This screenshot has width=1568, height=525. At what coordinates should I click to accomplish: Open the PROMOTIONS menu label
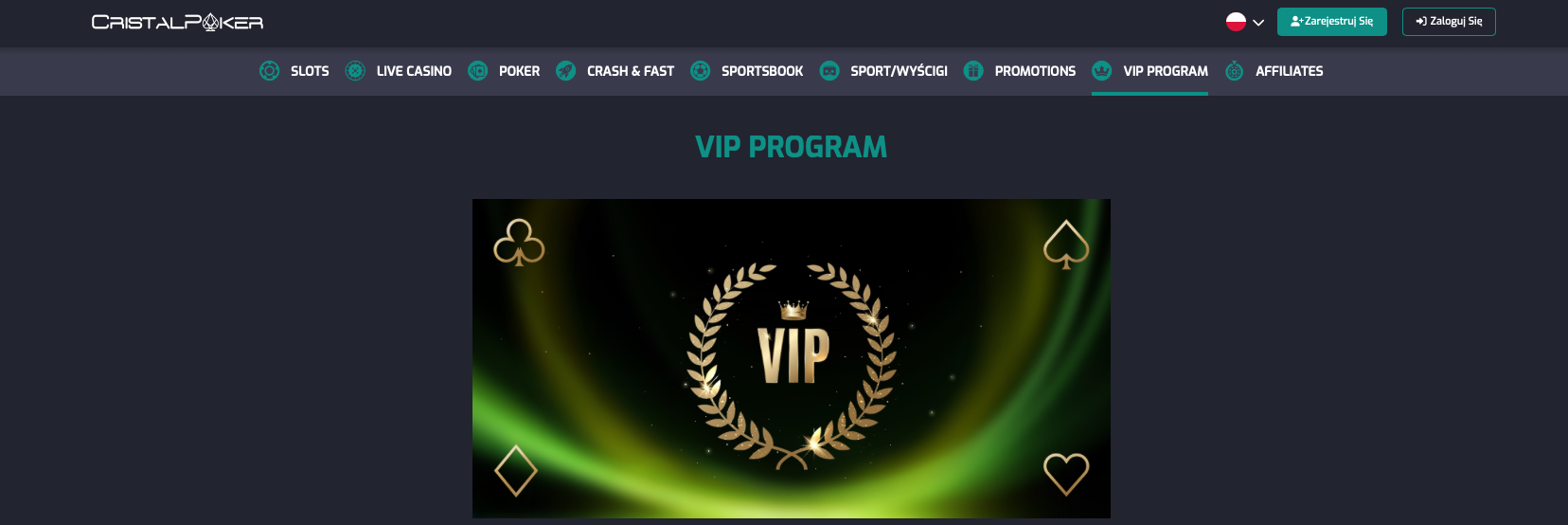(1035, 71)
